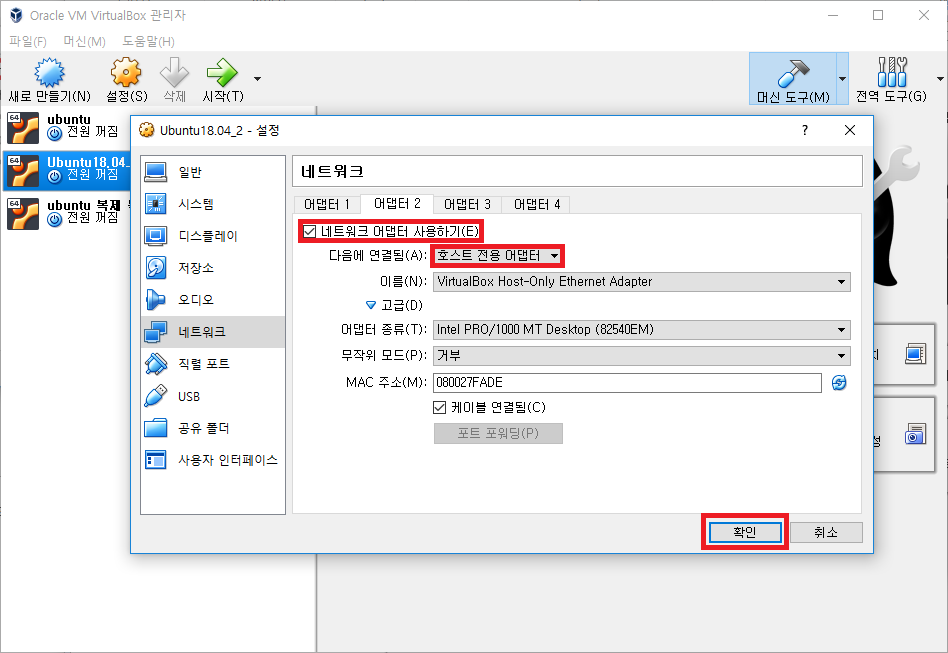Open 다음에 연결됨(A) dropdown
Viewport: 948px width, 653px height.
[497, 256]
